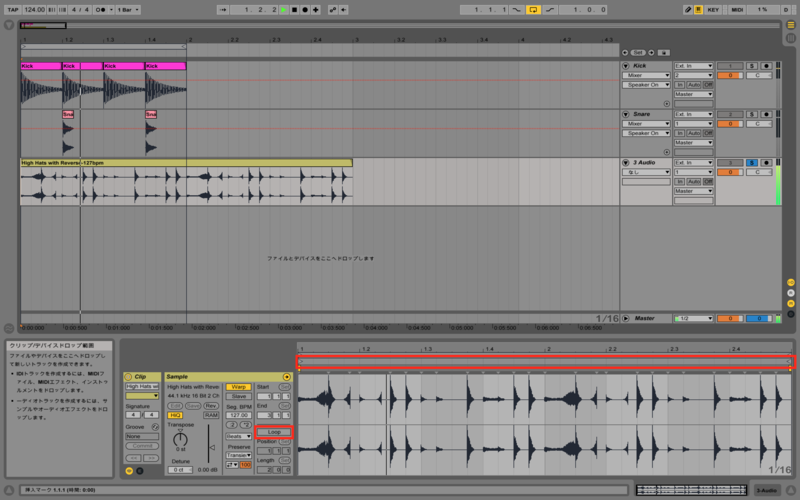Toggle the yellow arrangement Loop switch
The height and width of the screenshot is (500, 800).
pos(533,10)
